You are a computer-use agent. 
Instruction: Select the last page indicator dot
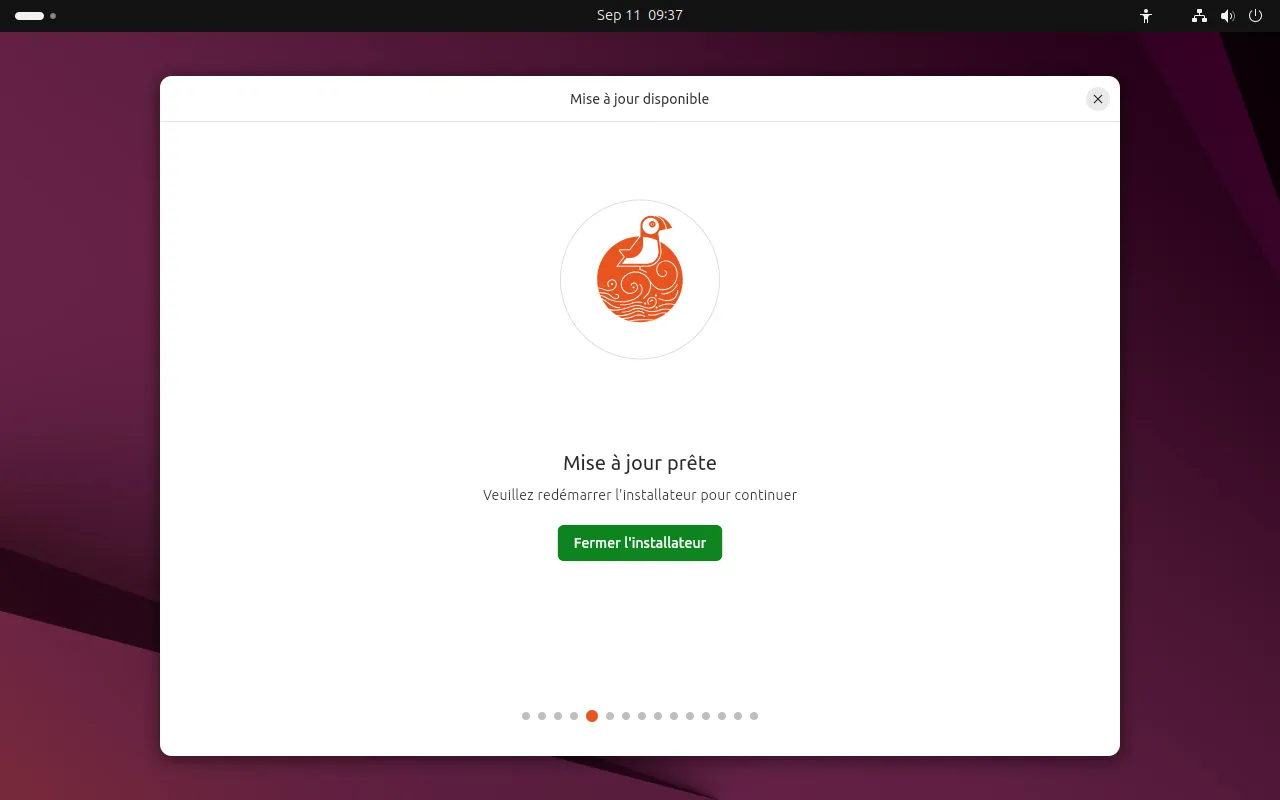click(x=754, y=716)
